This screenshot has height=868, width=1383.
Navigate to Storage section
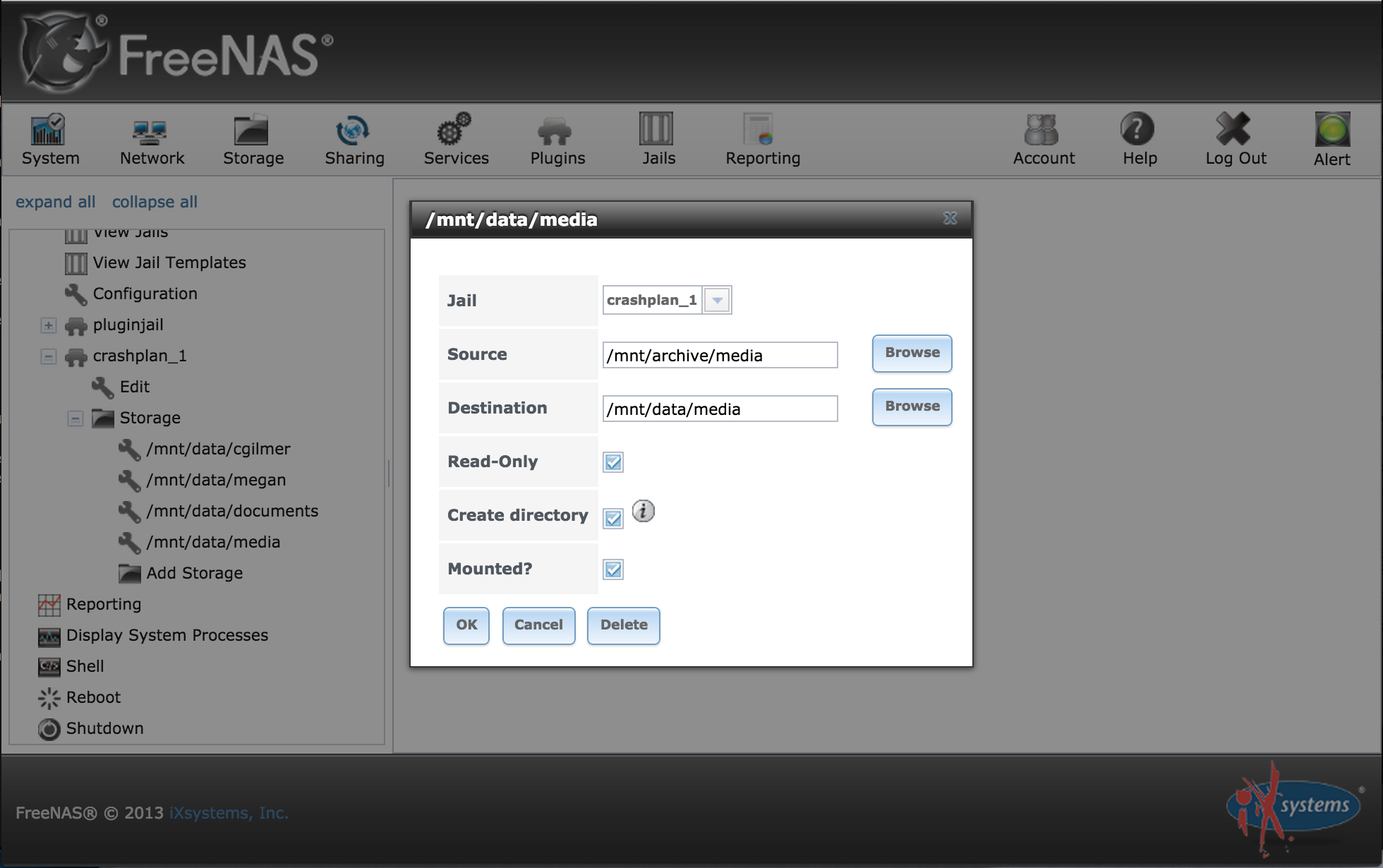point(253,139)
